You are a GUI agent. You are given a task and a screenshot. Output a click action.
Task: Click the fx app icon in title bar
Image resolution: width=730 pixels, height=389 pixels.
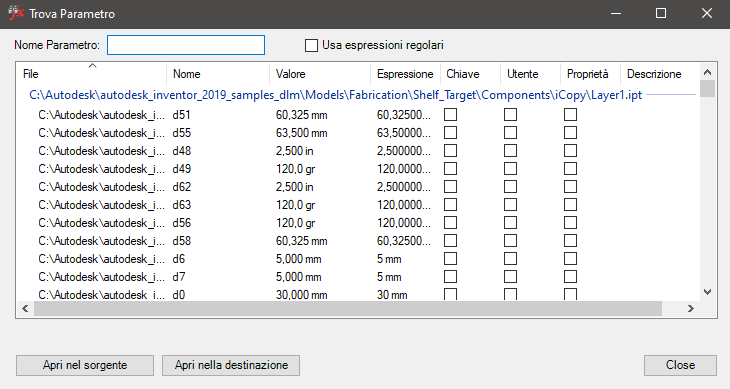(16, 13)
